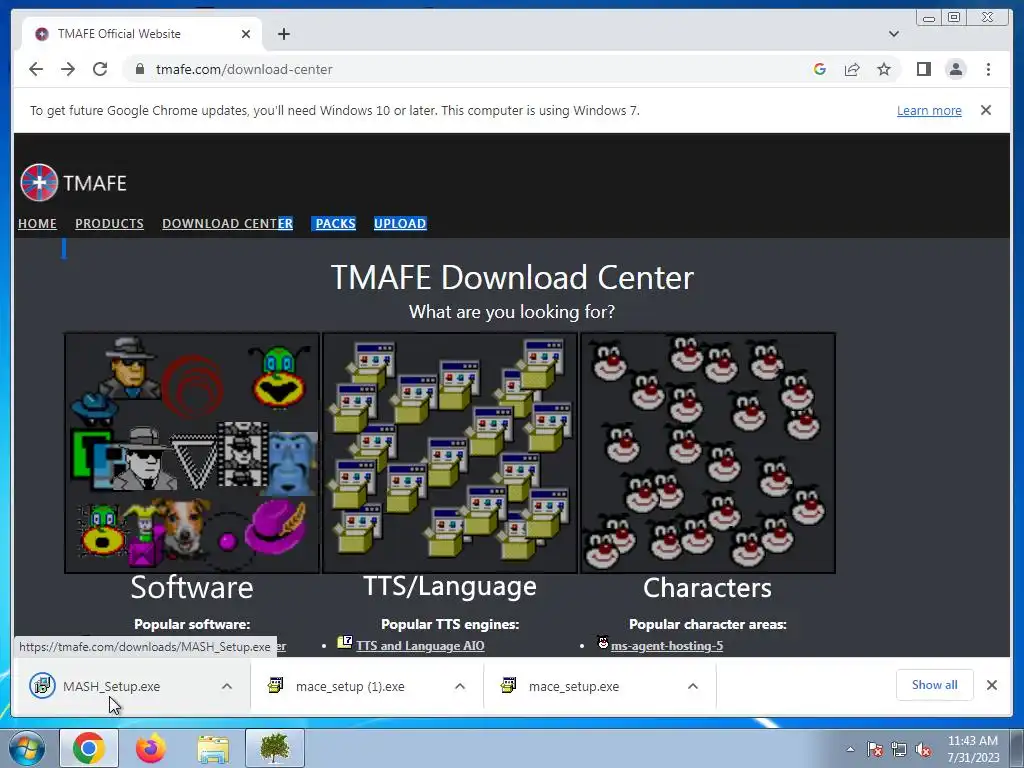
Task: Open the Characters heading
Action: click(x=707, y=588)
